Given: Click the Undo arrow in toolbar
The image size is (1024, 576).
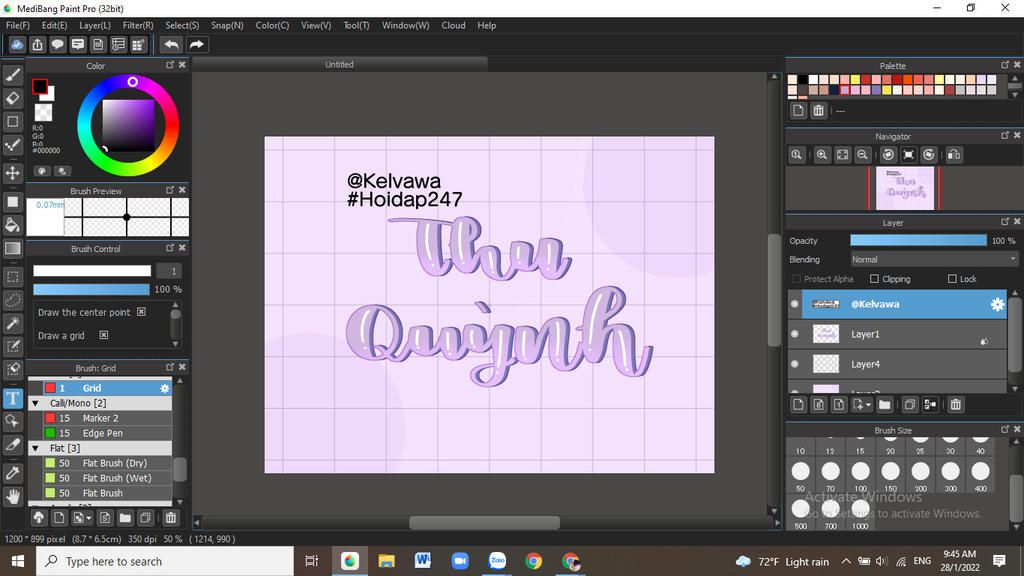Looking at the screenshot, I should tap(171, 44).
